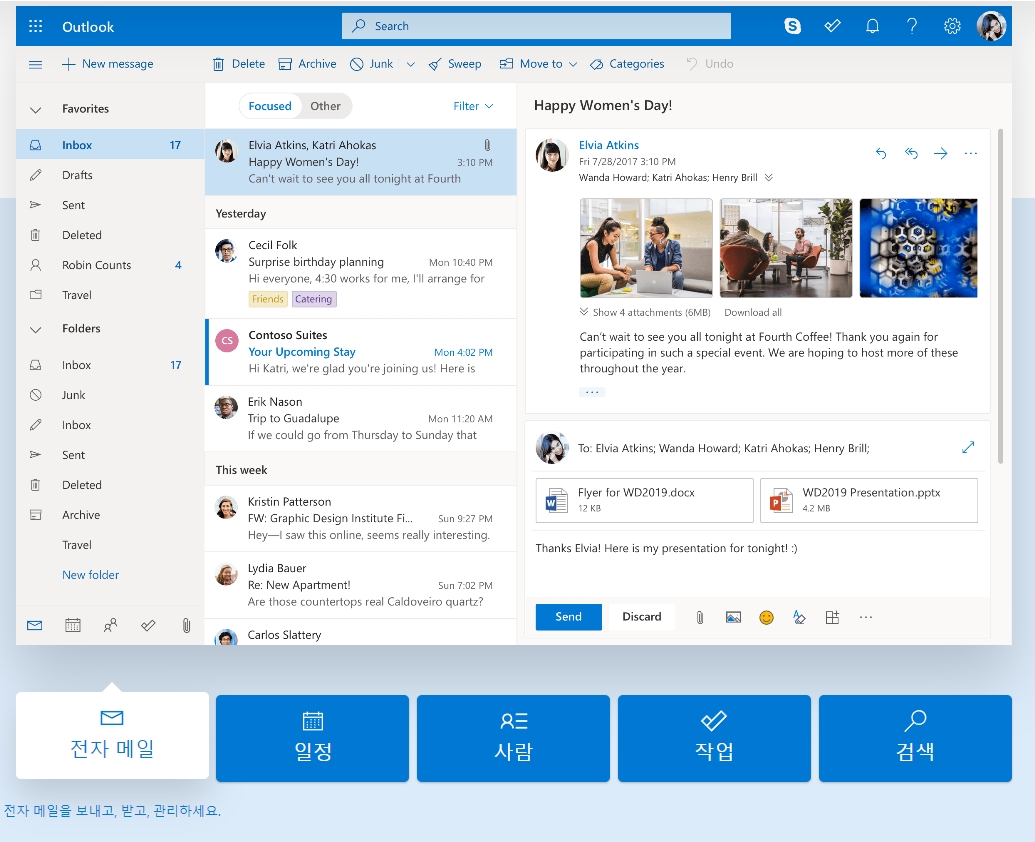Screen dimensions: 1035x842
Task: Open Skype from the header
Action: (792, 26)
